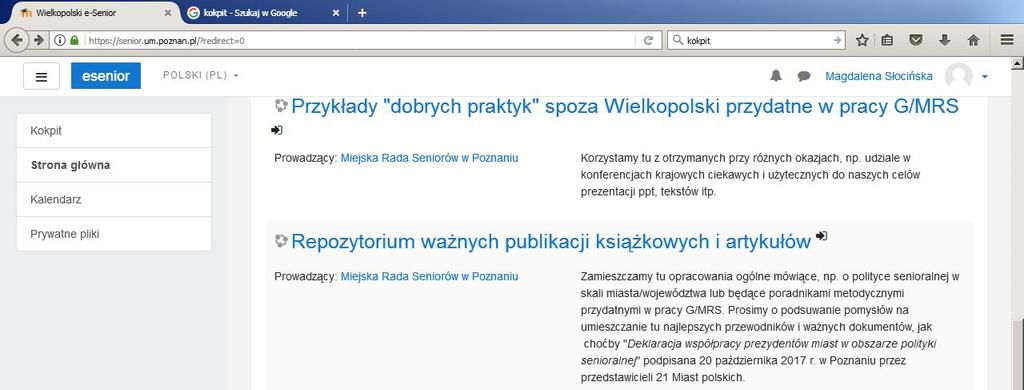Close the Wielkopolski e-Senior tab
The image size is (1024, 390).
(x=168, y=12)
